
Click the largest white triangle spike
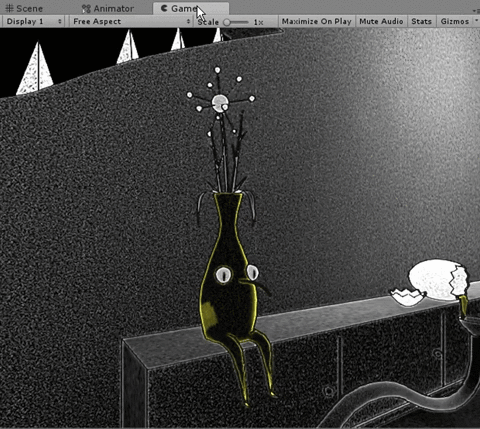(36, 68)
